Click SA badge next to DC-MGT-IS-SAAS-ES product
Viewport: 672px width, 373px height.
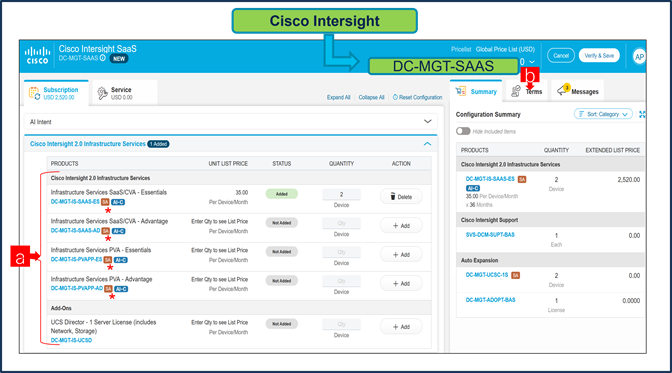(105, 202)
